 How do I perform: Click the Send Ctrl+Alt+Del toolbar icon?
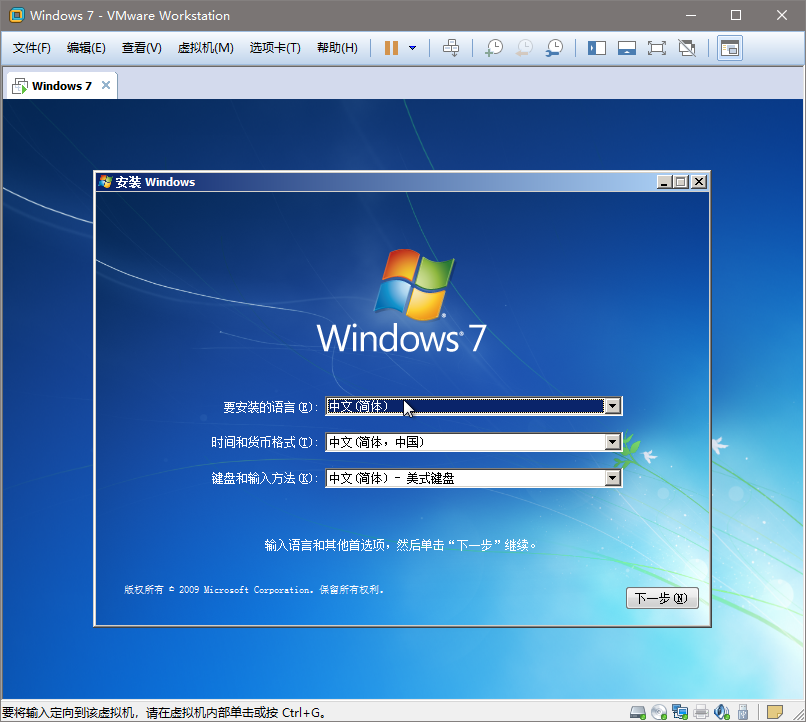[x=451, y=48]
